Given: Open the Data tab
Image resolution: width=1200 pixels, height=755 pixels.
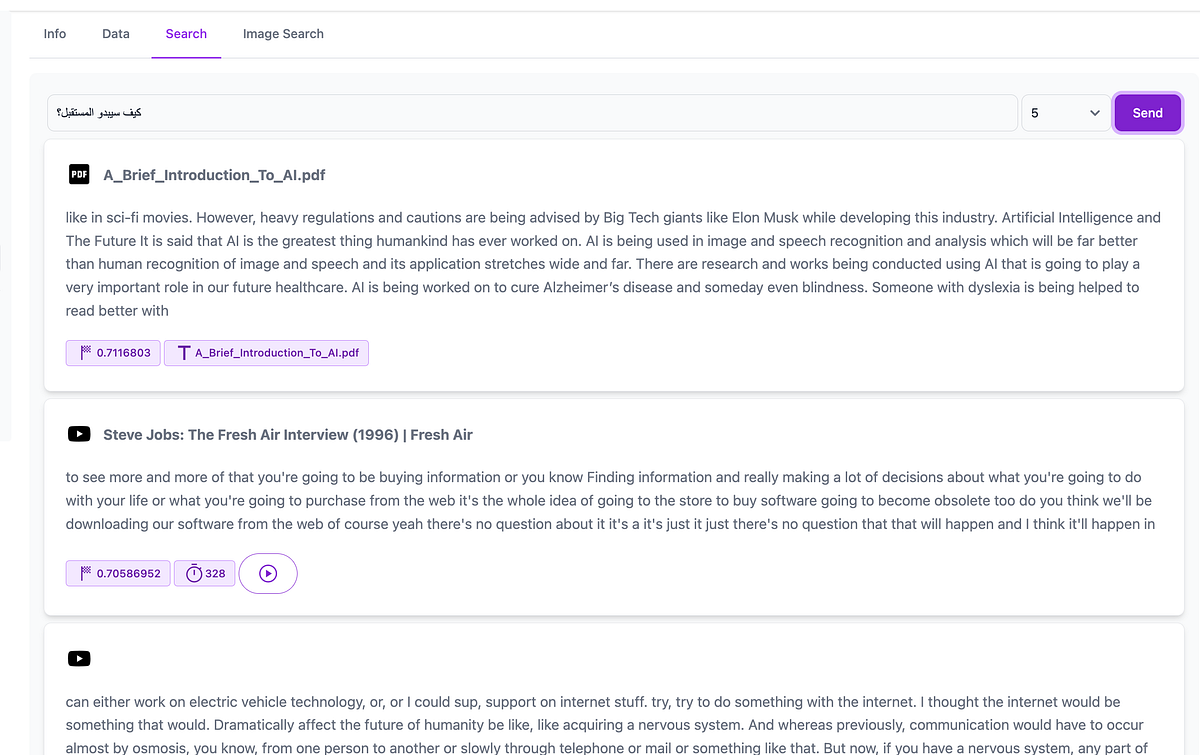Looking at the screenshot, I should coord(115,33).
